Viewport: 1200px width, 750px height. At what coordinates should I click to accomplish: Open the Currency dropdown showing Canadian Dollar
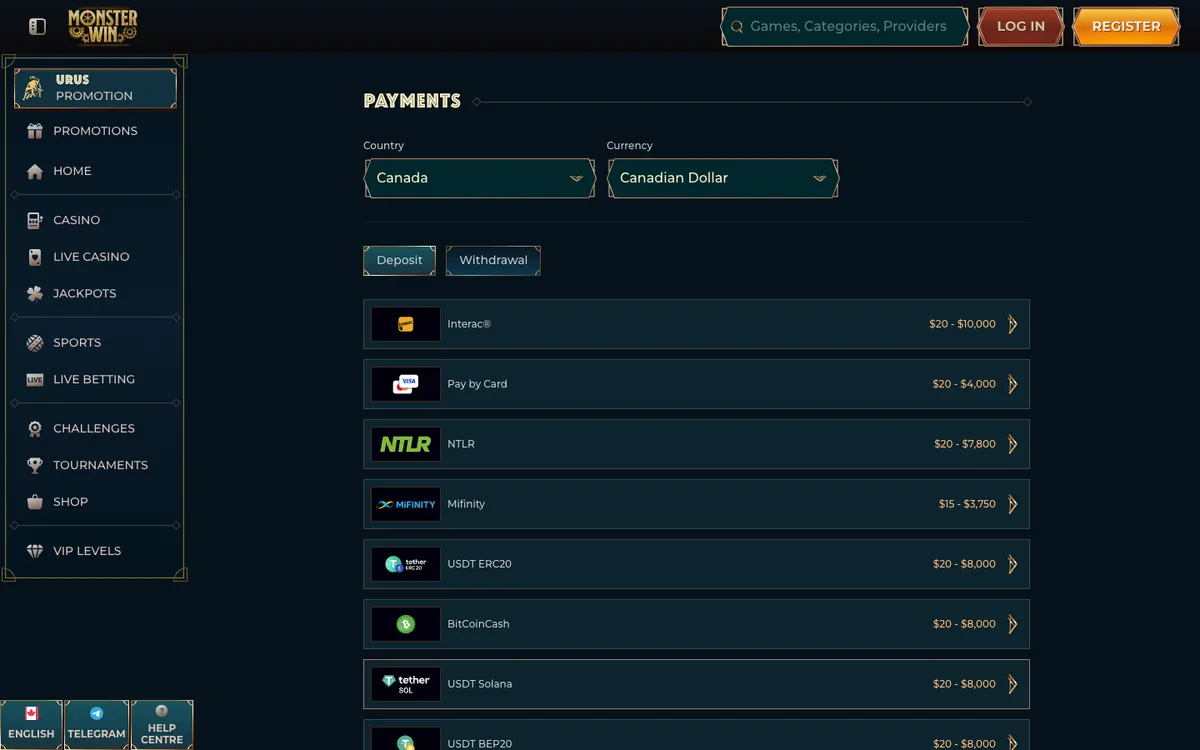click(x=723, y=178)
